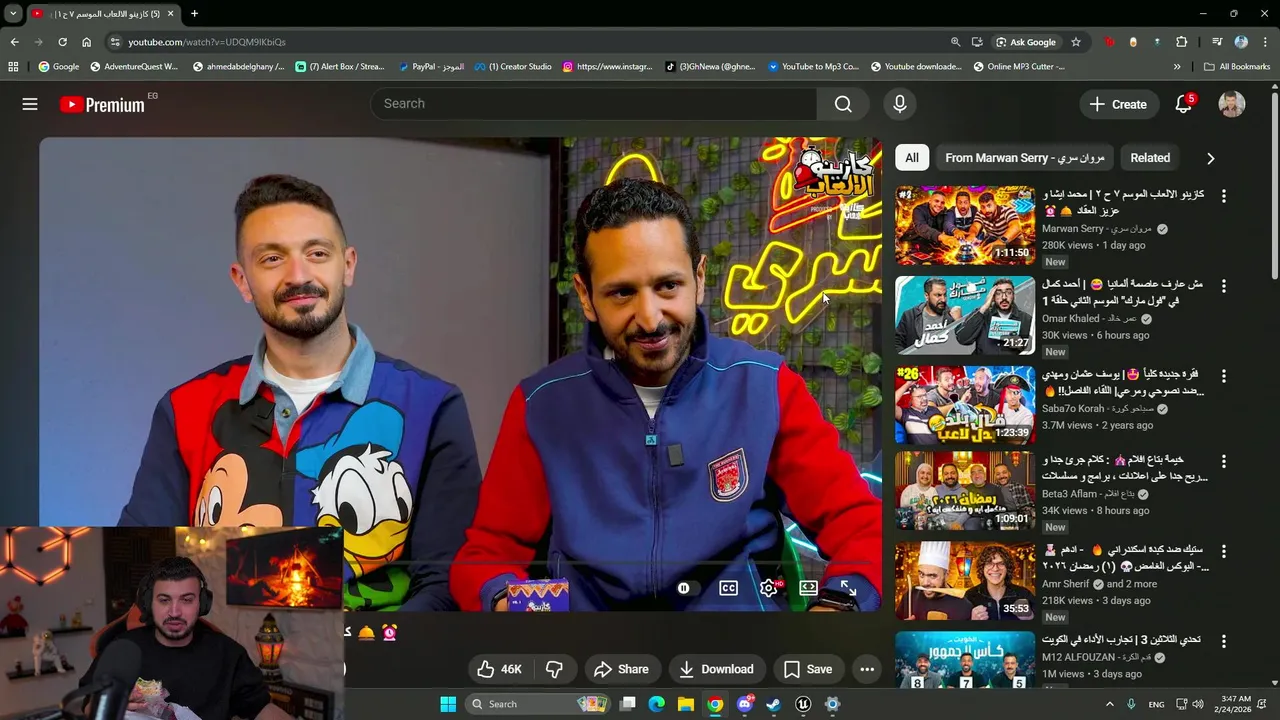Show hidden system tray icons

[x=1109, y=704]
